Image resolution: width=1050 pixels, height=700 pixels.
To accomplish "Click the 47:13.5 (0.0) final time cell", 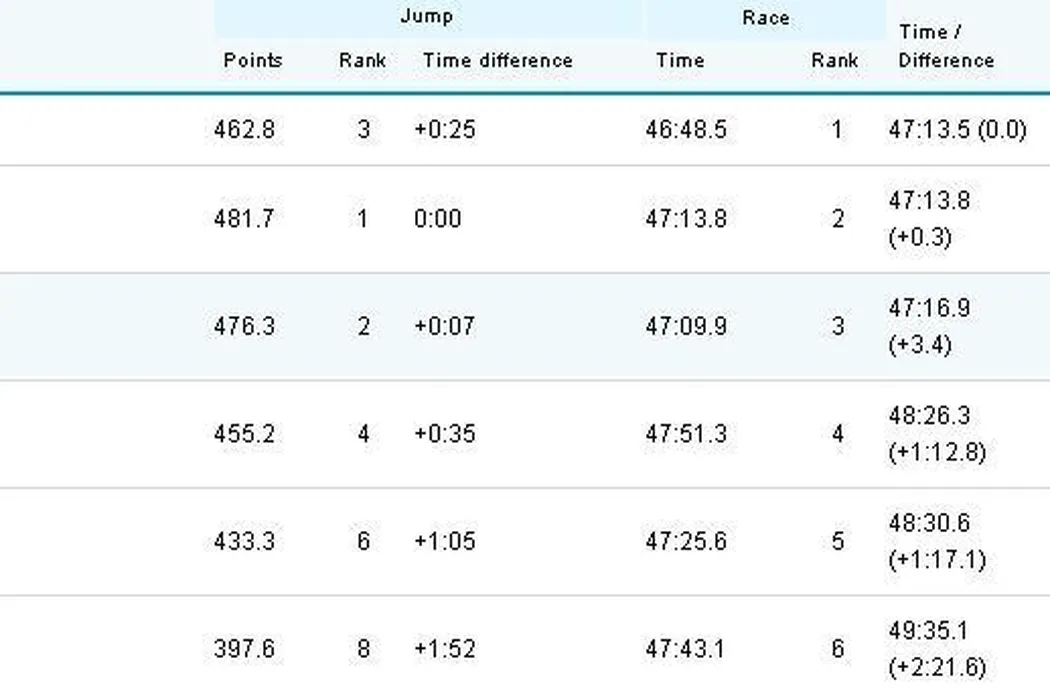I will 957,130.
